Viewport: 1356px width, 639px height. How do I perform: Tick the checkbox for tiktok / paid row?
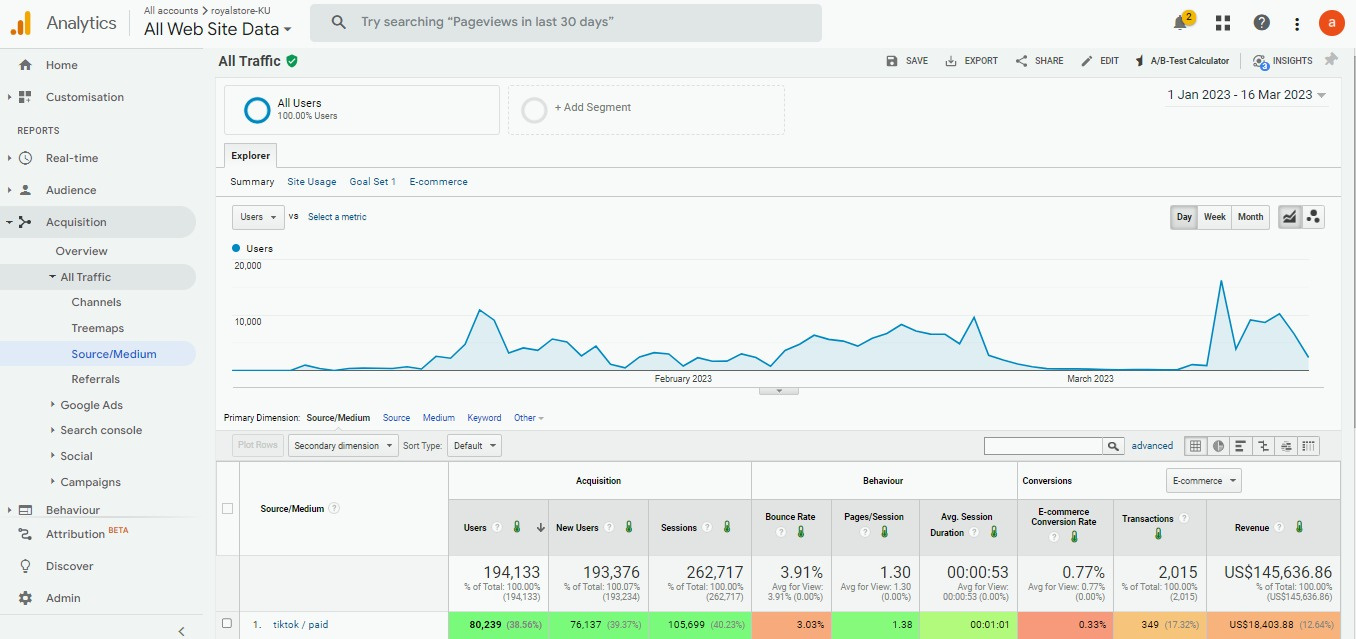coord(227,624)
